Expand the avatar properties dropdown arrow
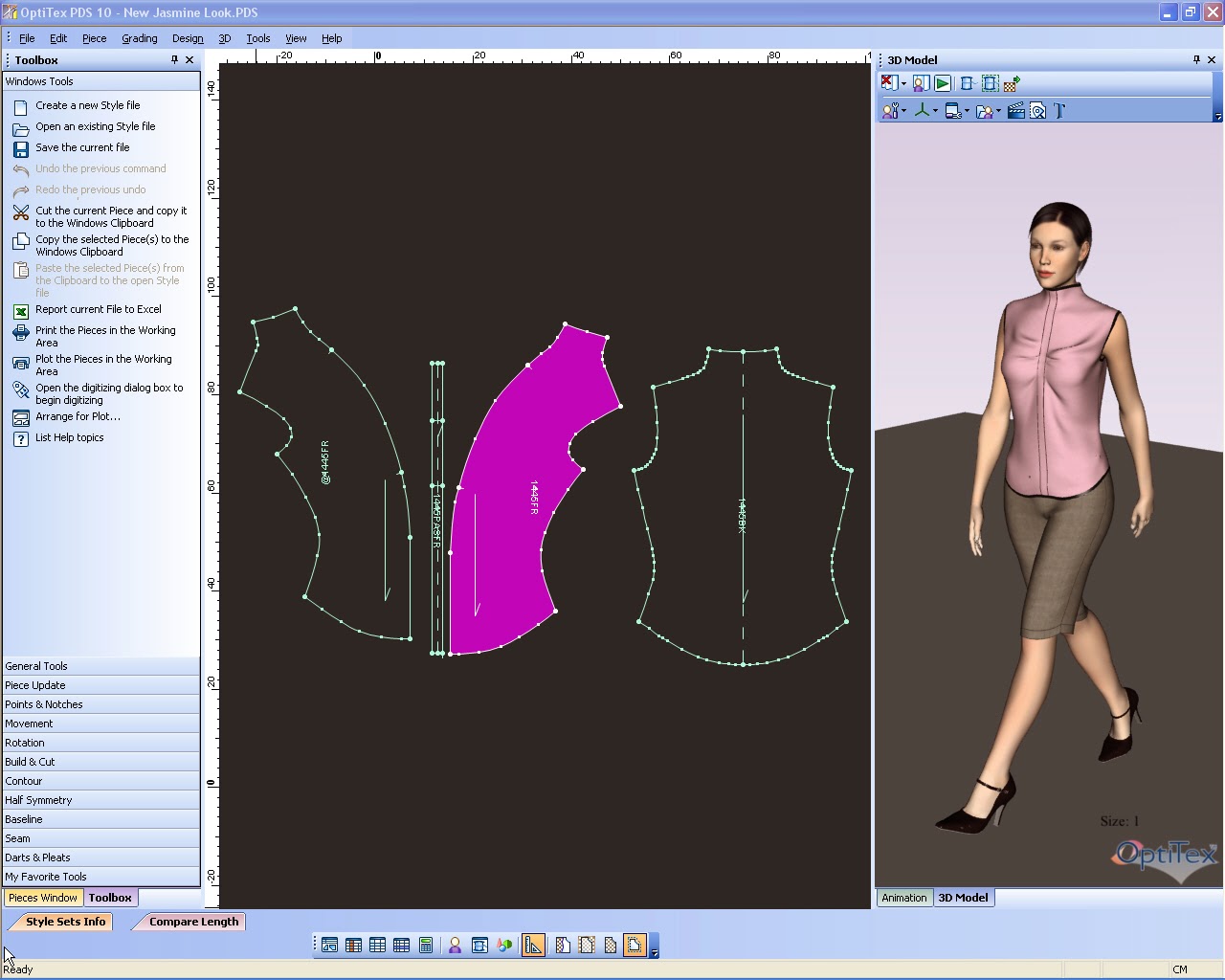 pos(905,110)
